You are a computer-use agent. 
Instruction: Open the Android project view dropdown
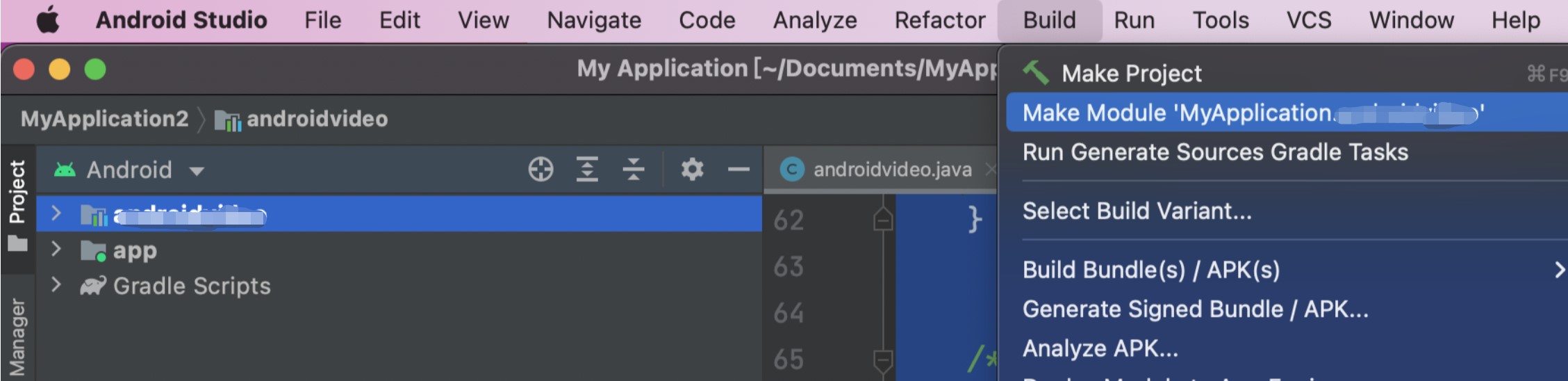(x=129, y=170)
